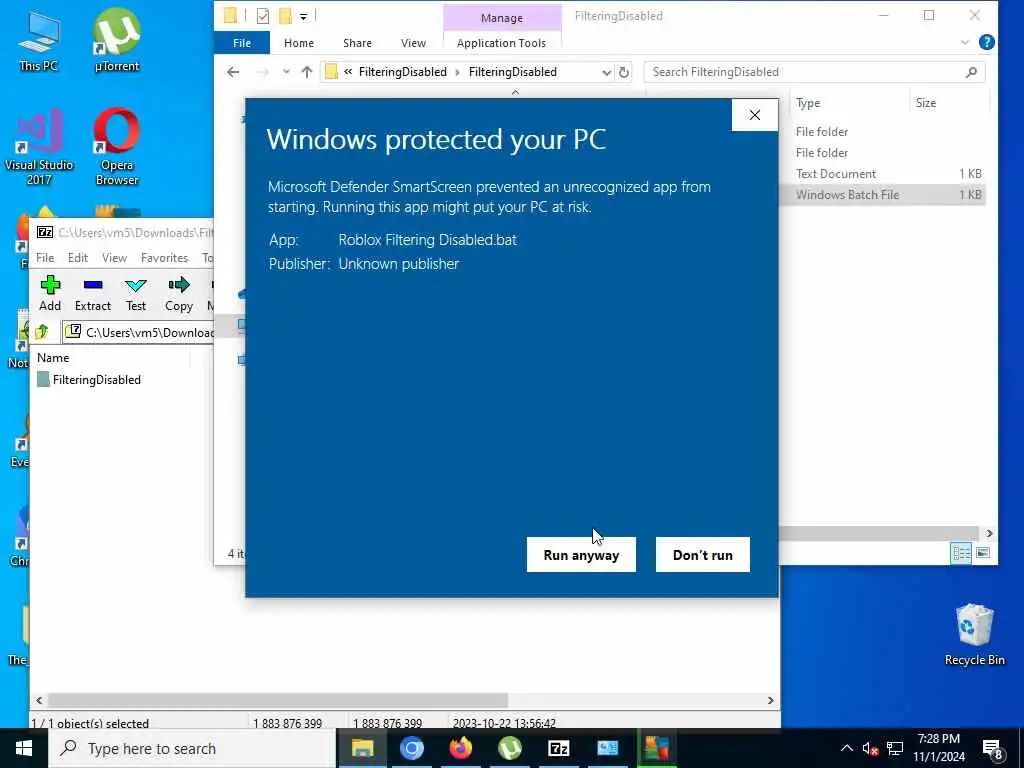Viewport: 1024px width, 768px height.
Task: Click 7-Zip scroll right arrow
Action: 770,700
